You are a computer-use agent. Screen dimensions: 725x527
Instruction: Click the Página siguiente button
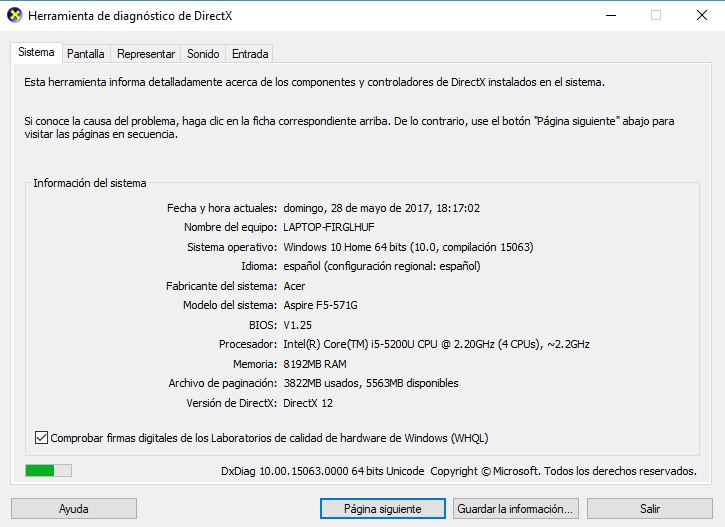pos(382,509)
